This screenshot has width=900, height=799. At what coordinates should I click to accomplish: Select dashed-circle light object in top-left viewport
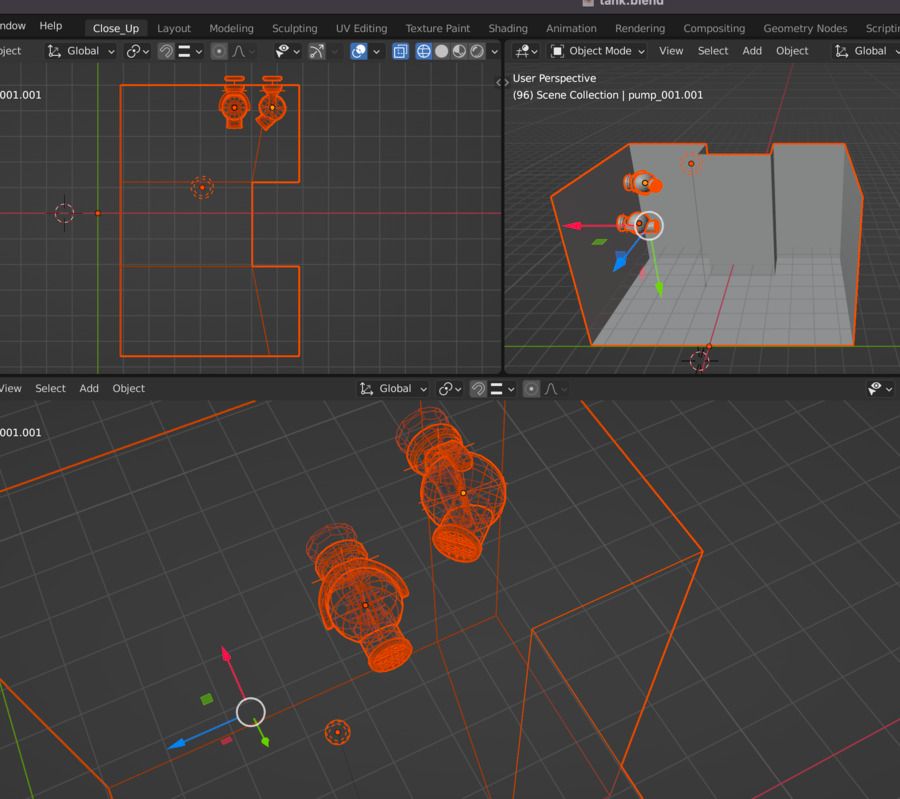[202, 187]
